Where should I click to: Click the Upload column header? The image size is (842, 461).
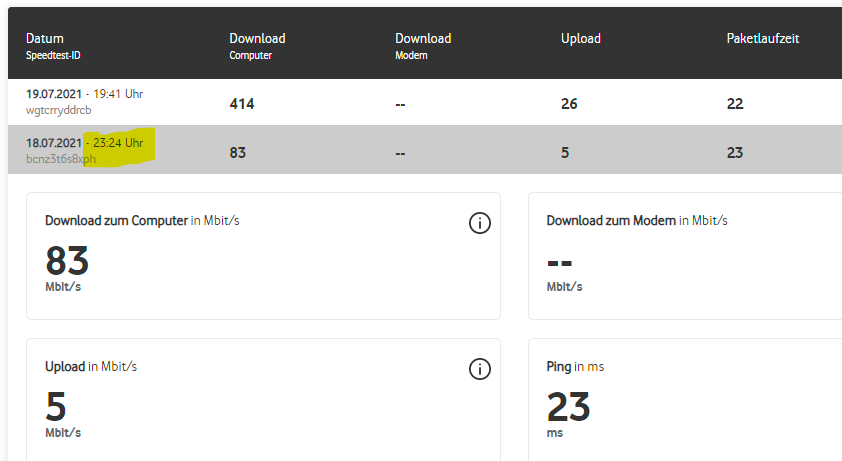(x=580, y=39)
